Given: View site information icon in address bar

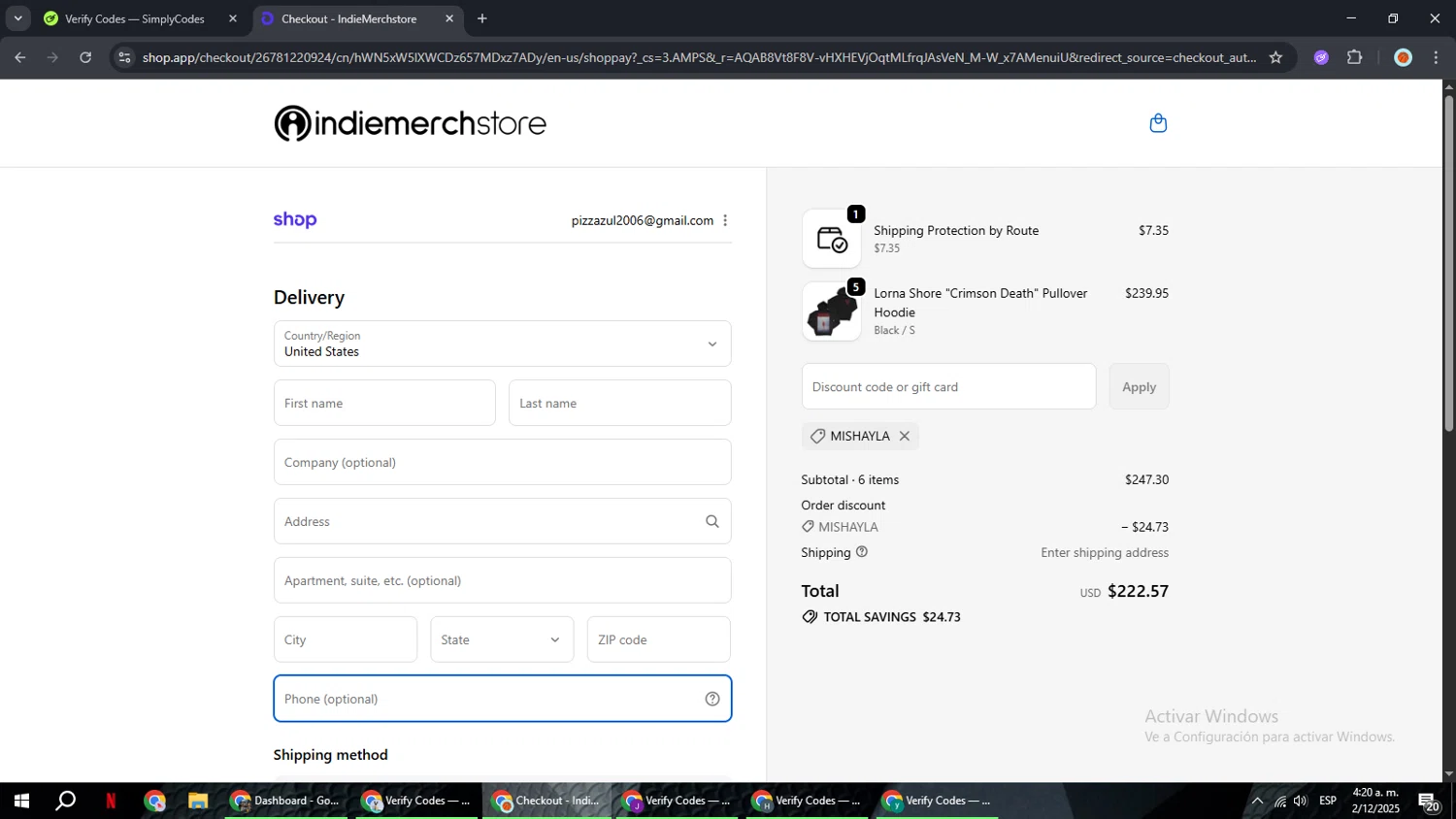Looking at the screenshot, I should 123,57.
